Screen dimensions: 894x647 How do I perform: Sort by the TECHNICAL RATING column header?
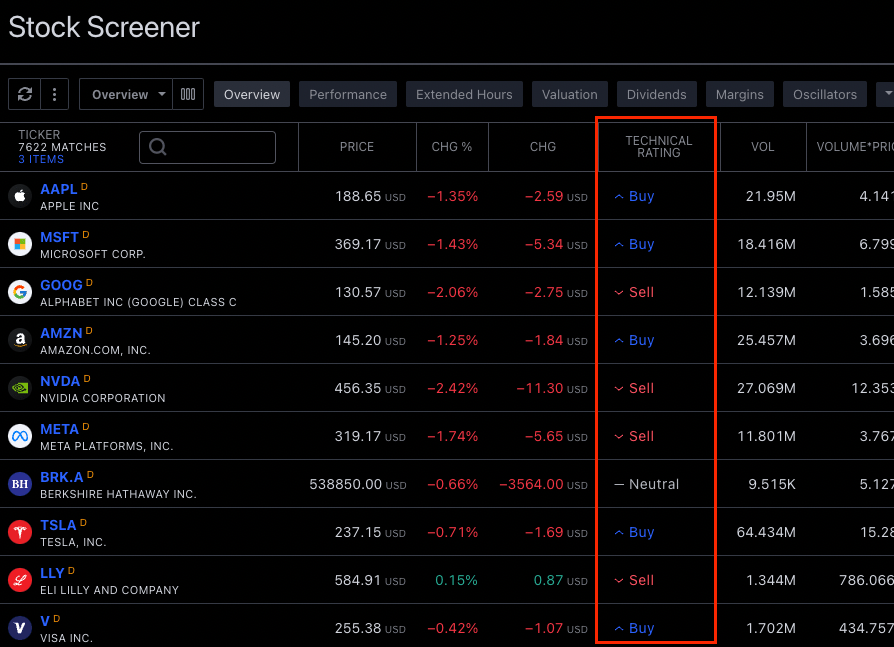[659, 147]
